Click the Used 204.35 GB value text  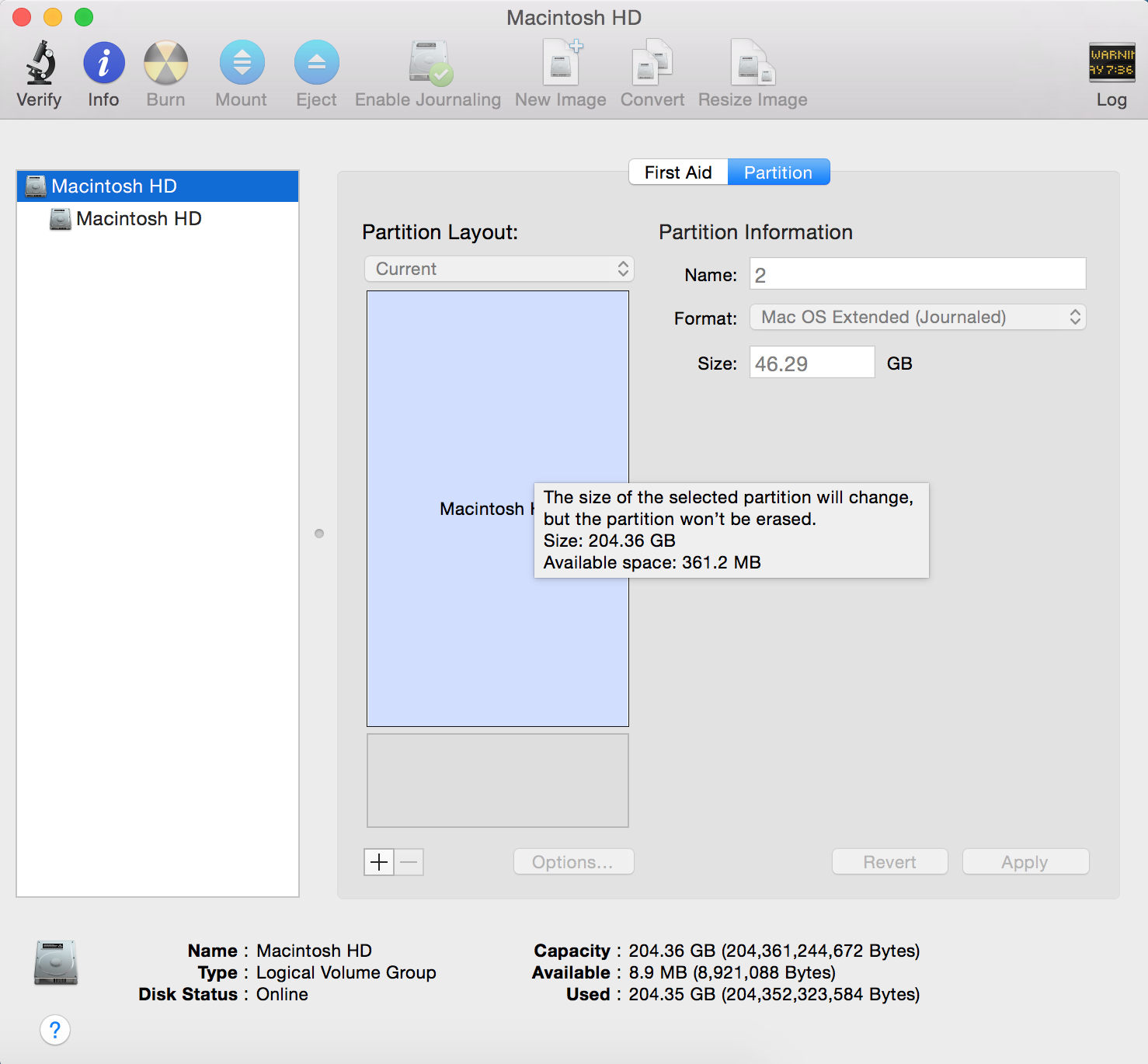[774, 995]
